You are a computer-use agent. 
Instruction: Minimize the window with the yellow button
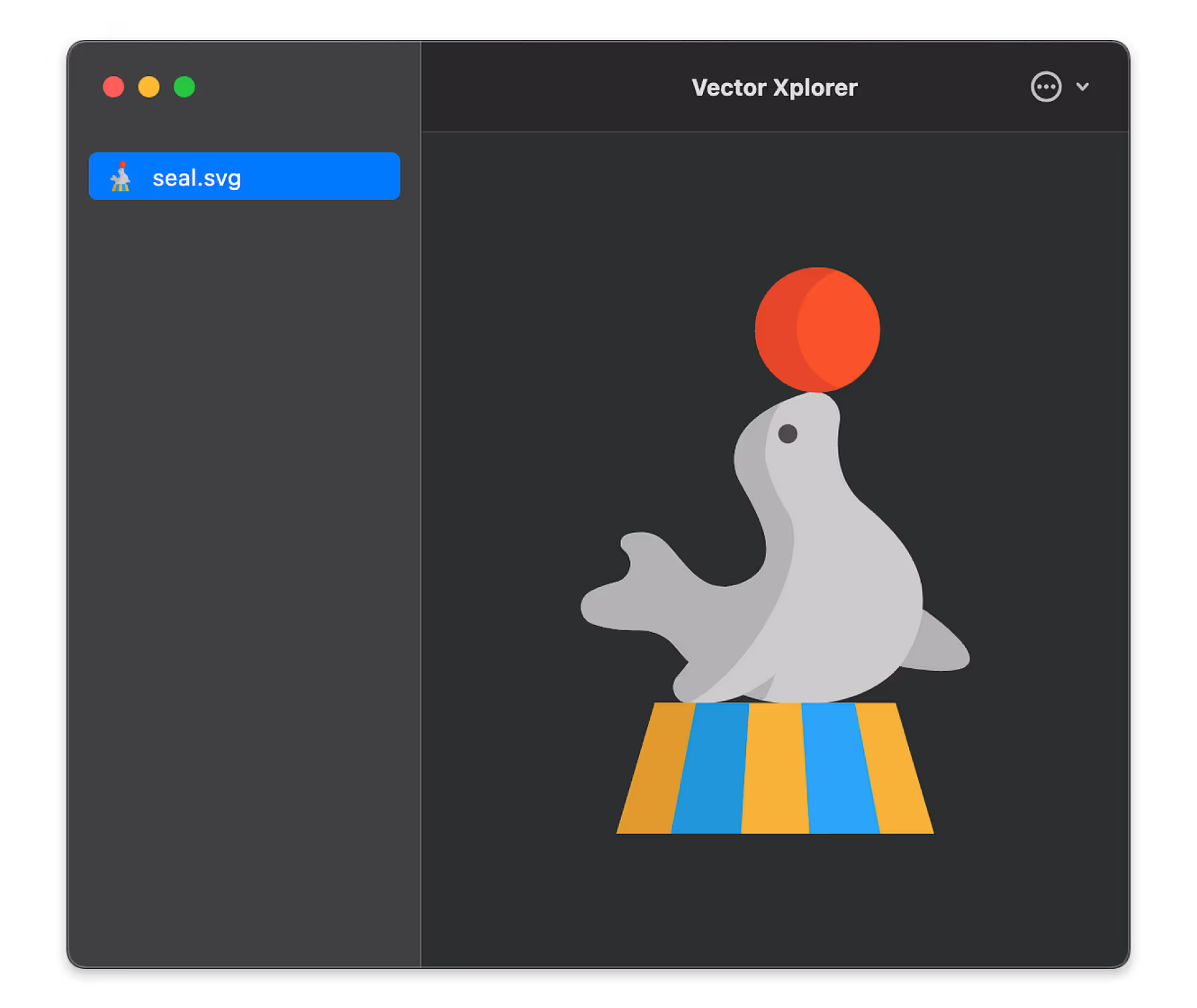coord(149,86)
